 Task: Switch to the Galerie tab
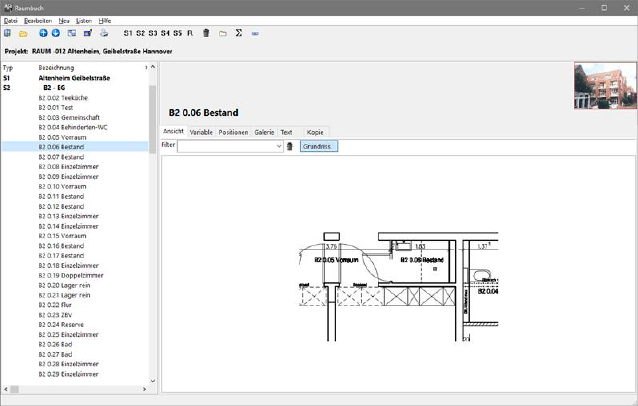pos(264,132)
